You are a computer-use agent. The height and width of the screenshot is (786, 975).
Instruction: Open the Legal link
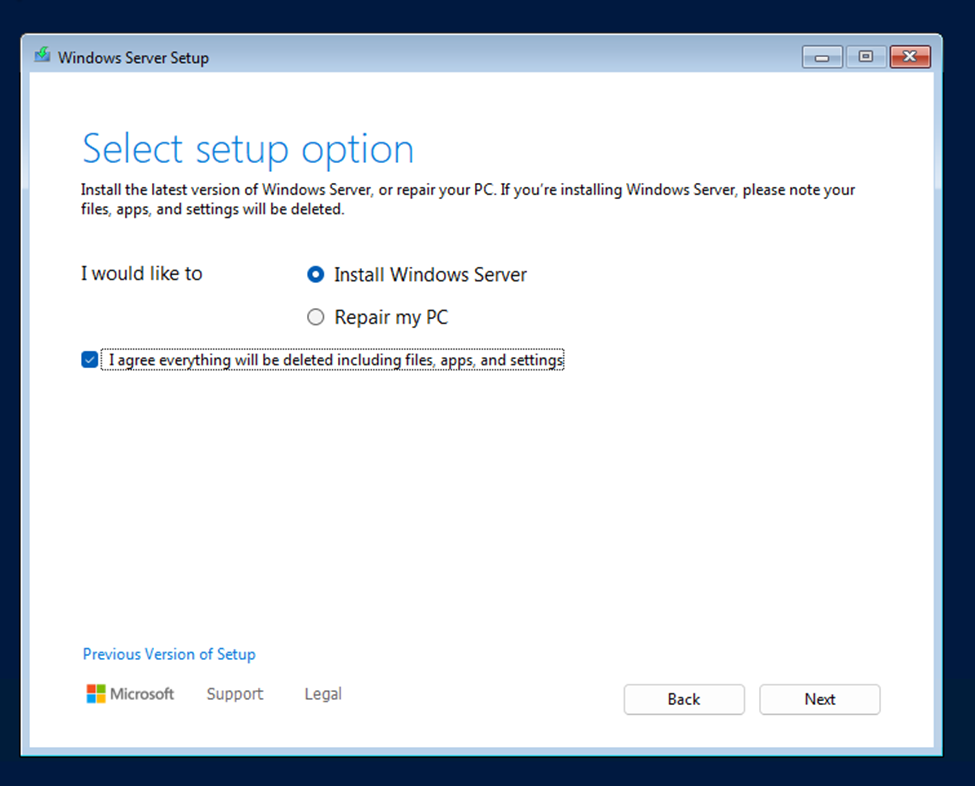point(323,693)
